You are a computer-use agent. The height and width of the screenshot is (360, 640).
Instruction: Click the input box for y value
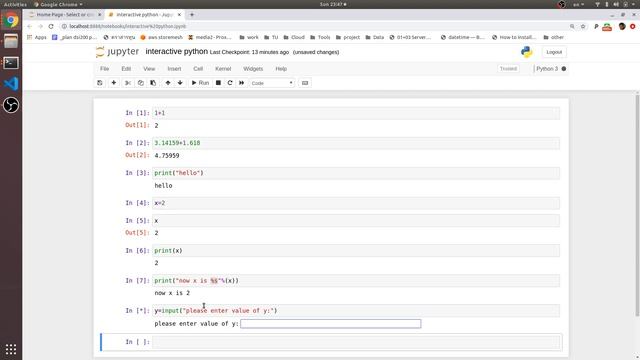[331, 324]
